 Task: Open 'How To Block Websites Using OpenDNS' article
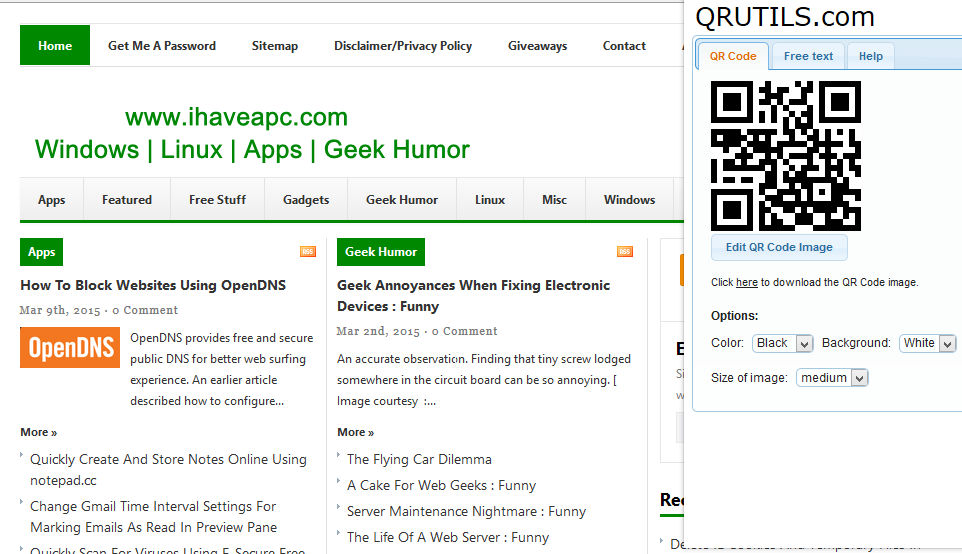pyautogui.click(x=153, y=285)
